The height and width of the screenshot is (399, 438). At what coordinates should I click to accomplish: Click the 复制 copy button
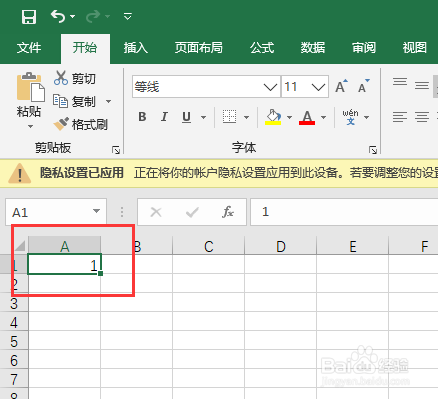pyautogui.click(x=74, y=101)
